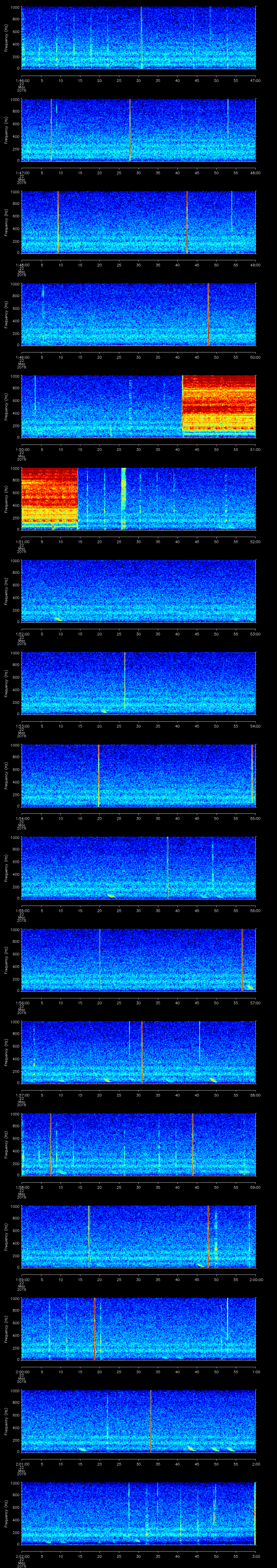277x1568 pixels.
Task: Click the 3:00 end label of the last panel
Action: click(x=256, y=1556)
